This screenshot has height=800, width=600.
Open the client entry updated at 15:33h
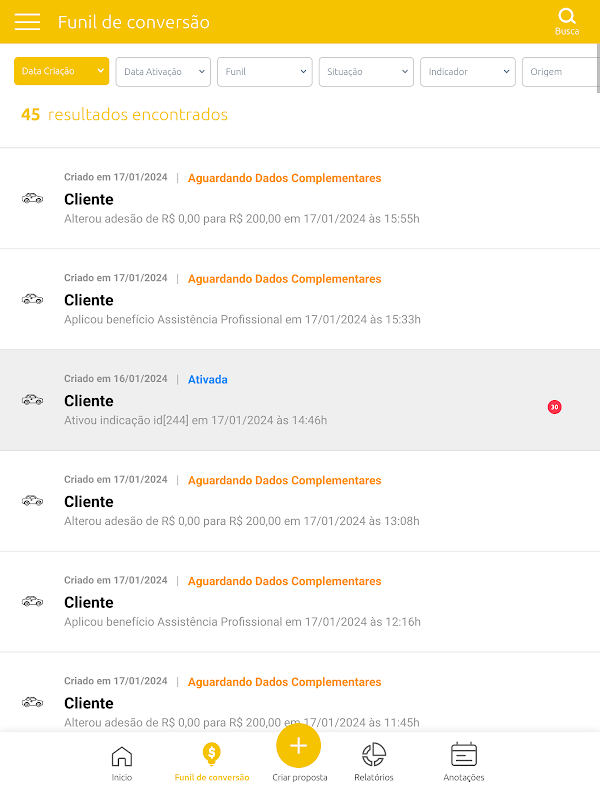tap(300, 299)
